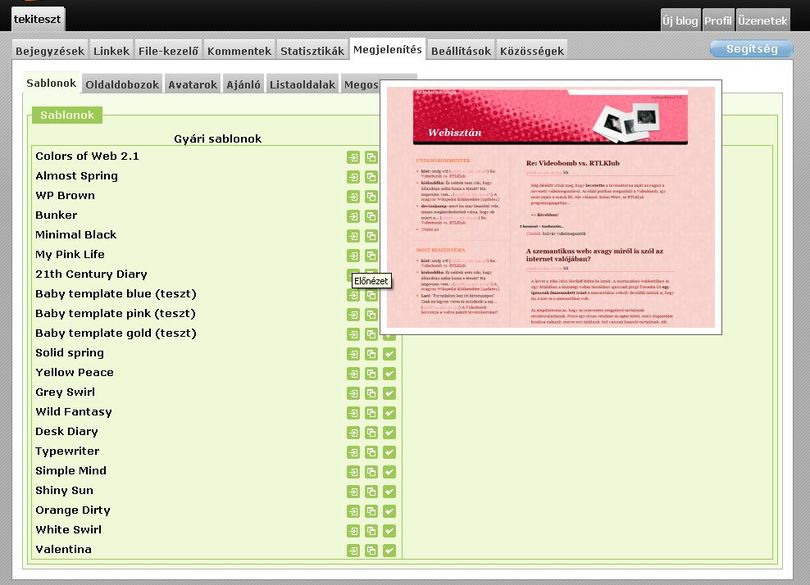Click the arrow-box icon for Grey Swirl
Screen dimensions: 810x585
point(353,393)
